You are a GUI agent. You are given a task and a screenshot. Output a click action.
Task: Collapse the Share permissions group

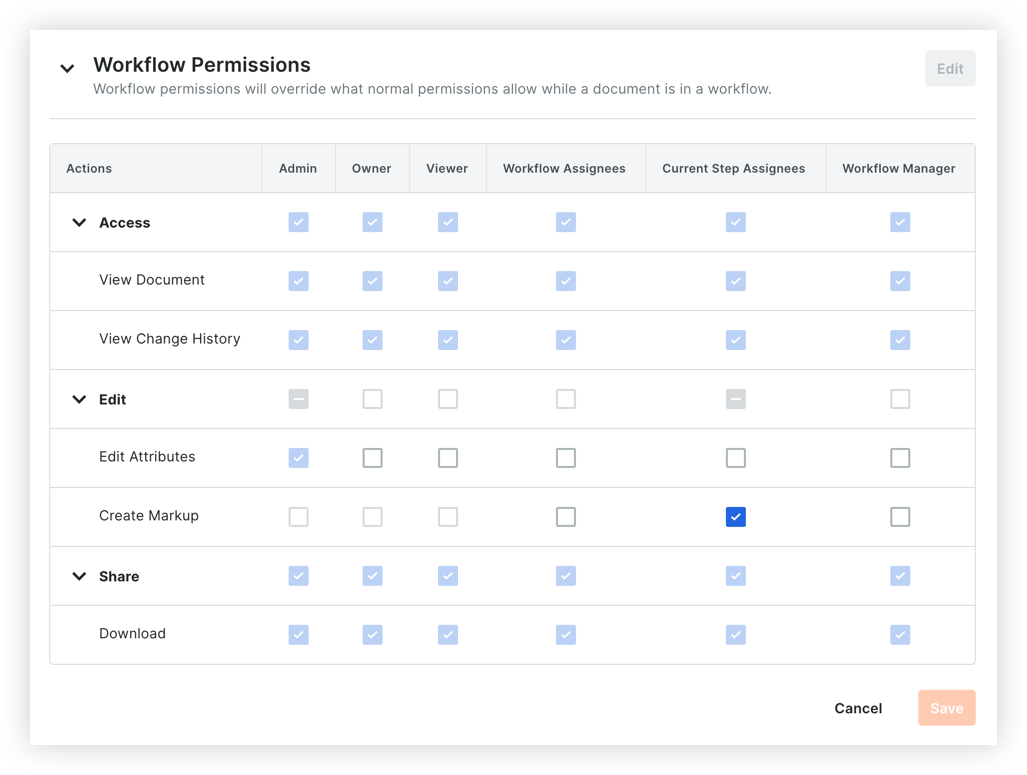click(79, 576)
